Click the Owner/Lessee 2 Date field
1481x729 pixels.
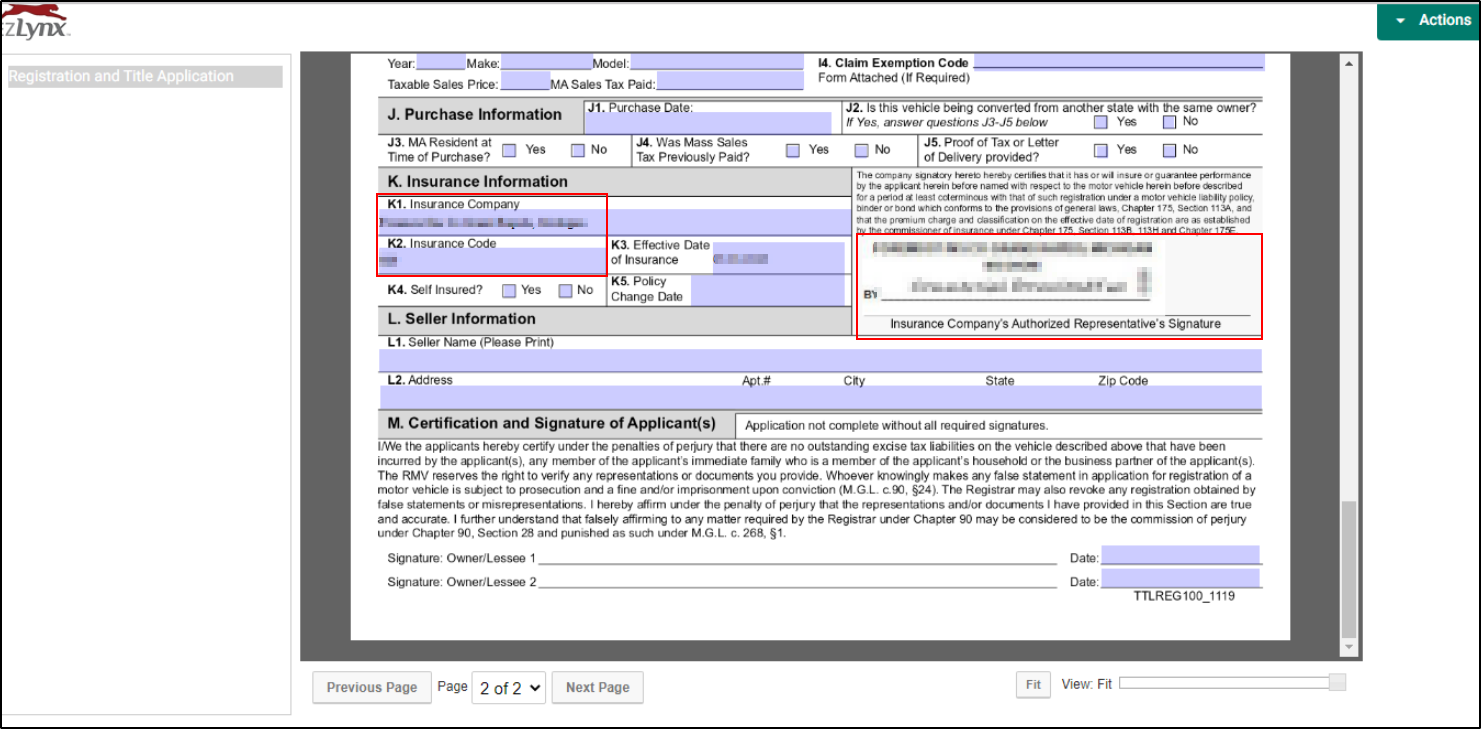pyautogui.click(x=1180, y=579)
